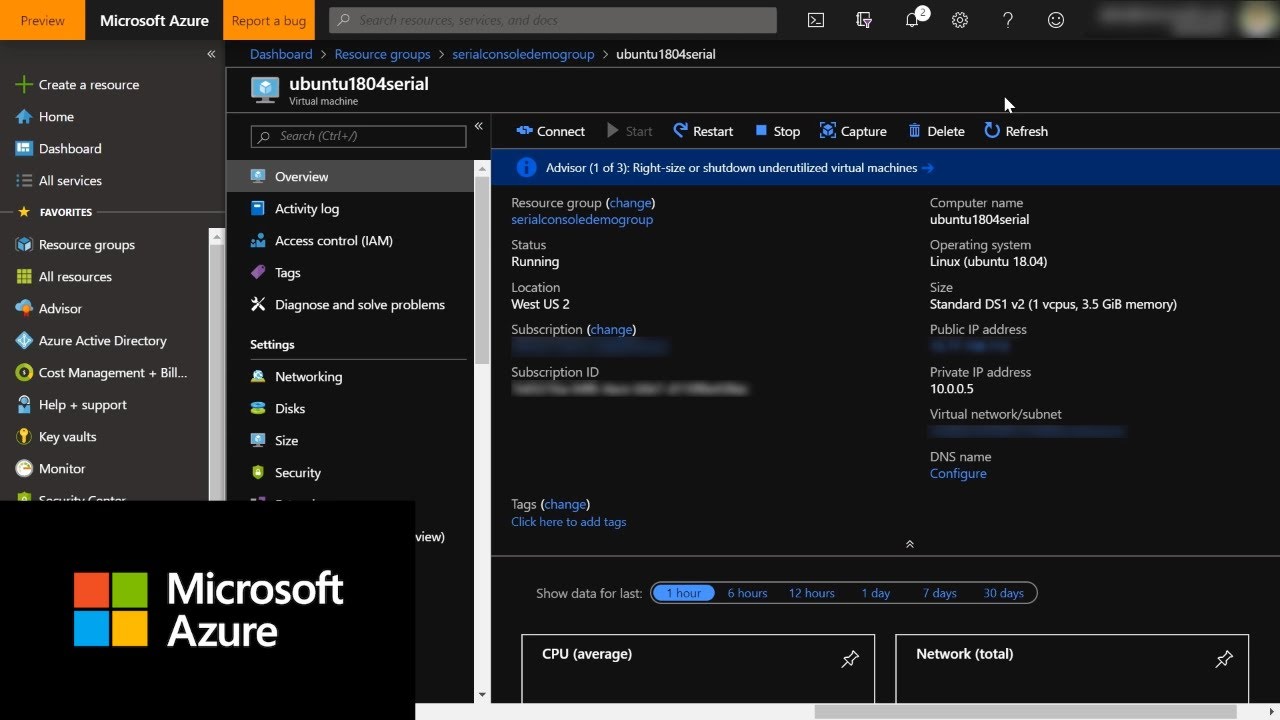Open the notifications bell

point(913,19)
